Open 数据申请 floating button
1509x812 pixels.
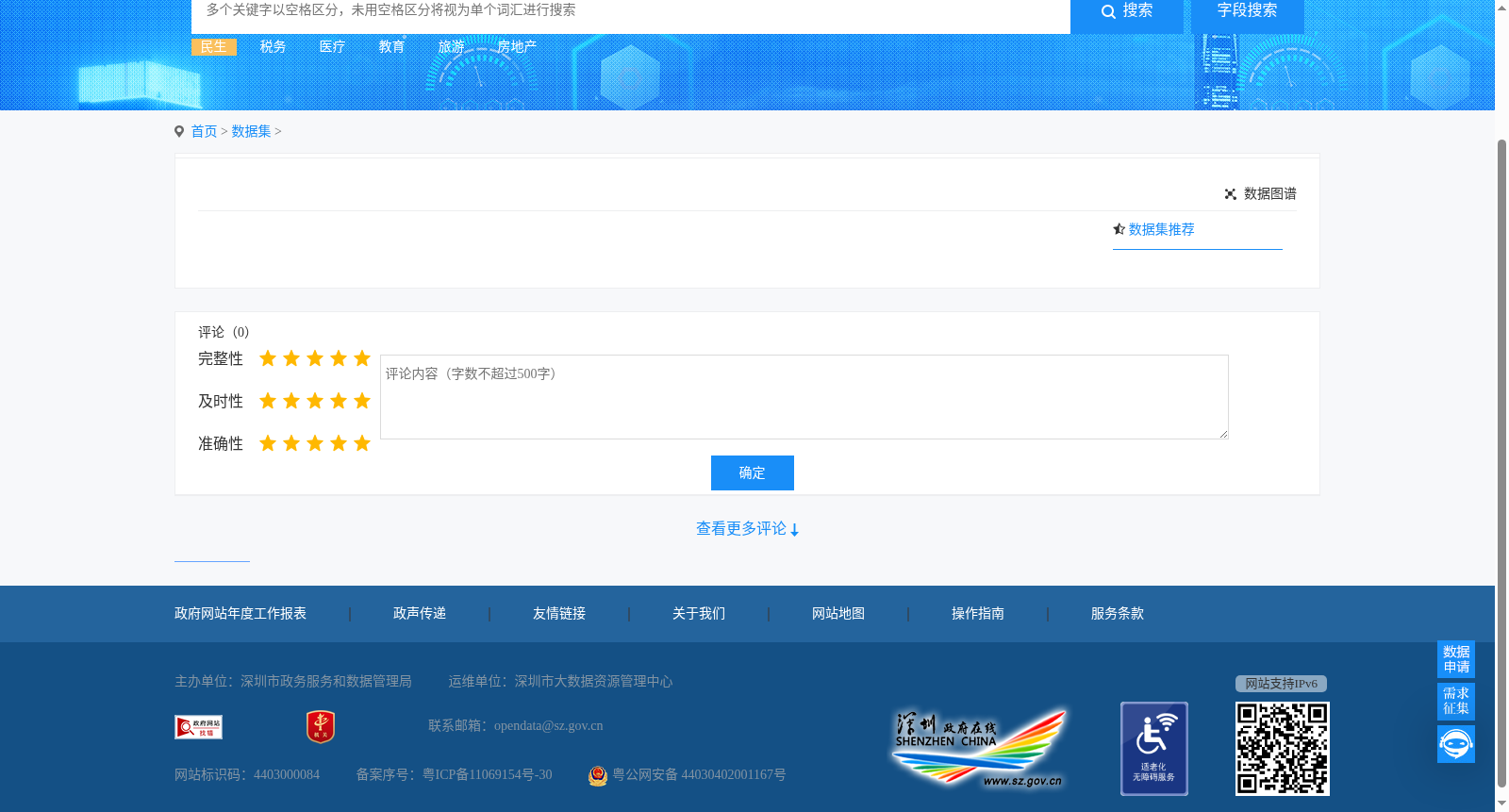pyautogui.click(x=1456, y=659)
